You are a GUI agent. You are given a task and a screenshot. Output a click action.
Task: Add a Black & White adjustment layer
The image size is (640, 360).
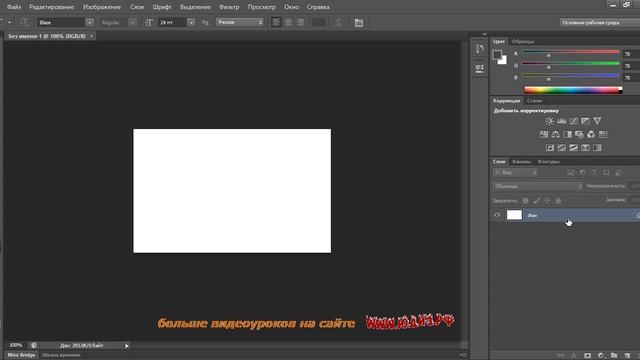coord(567,134)
